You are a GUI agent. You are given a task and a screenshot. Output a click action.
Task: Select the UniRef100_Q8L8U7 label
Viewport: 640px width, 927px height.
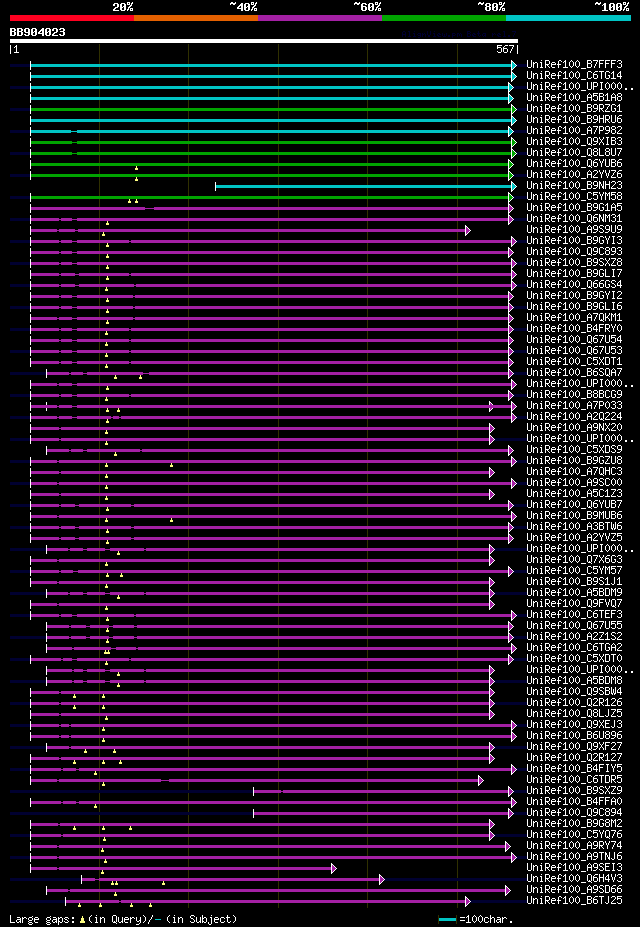point(574,153)
